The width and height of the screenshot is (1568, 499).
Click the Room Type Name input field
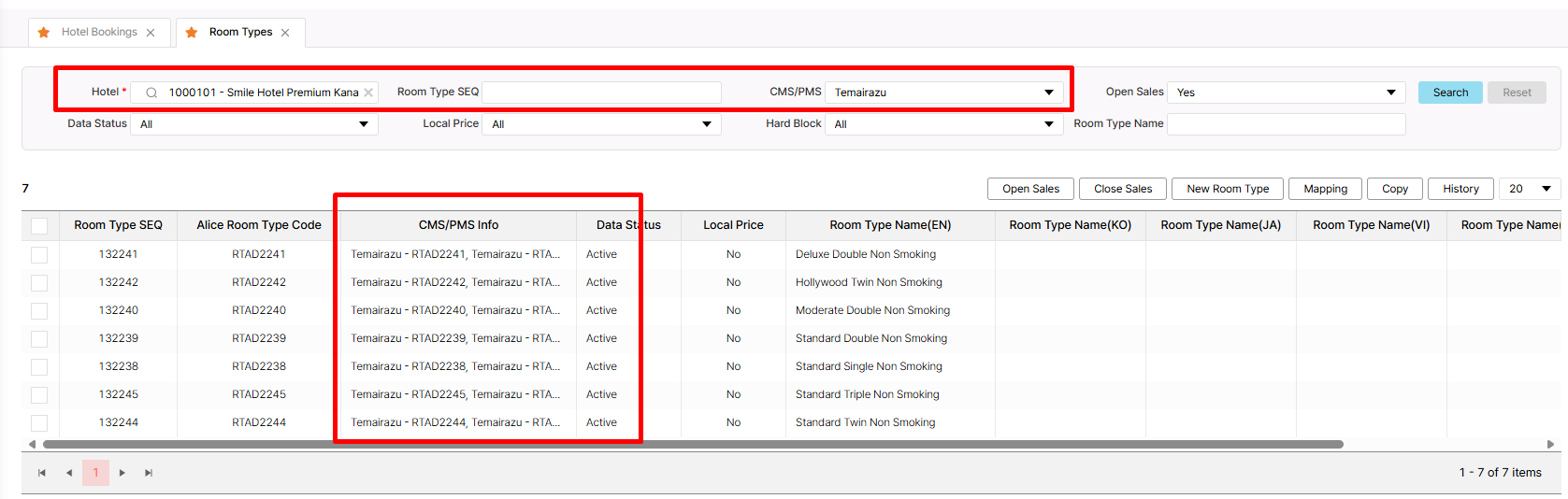coord(1286,124)
